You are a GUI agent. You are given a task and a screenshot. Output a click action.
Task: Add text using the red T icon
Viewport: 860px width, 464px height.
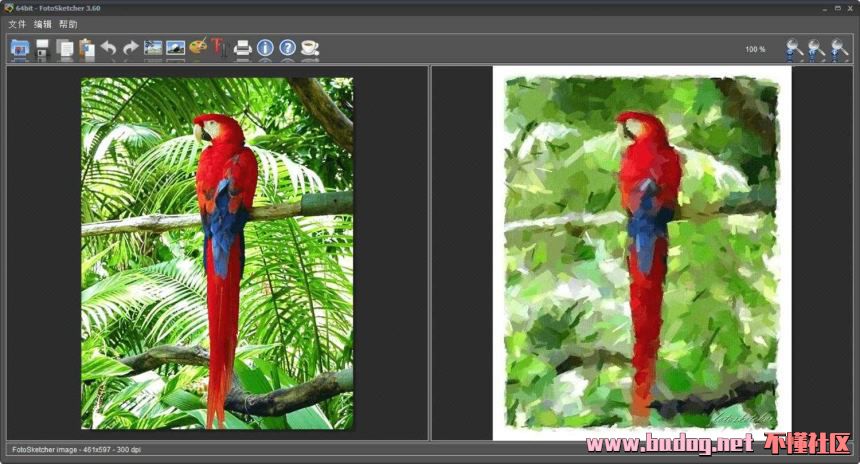219,47
